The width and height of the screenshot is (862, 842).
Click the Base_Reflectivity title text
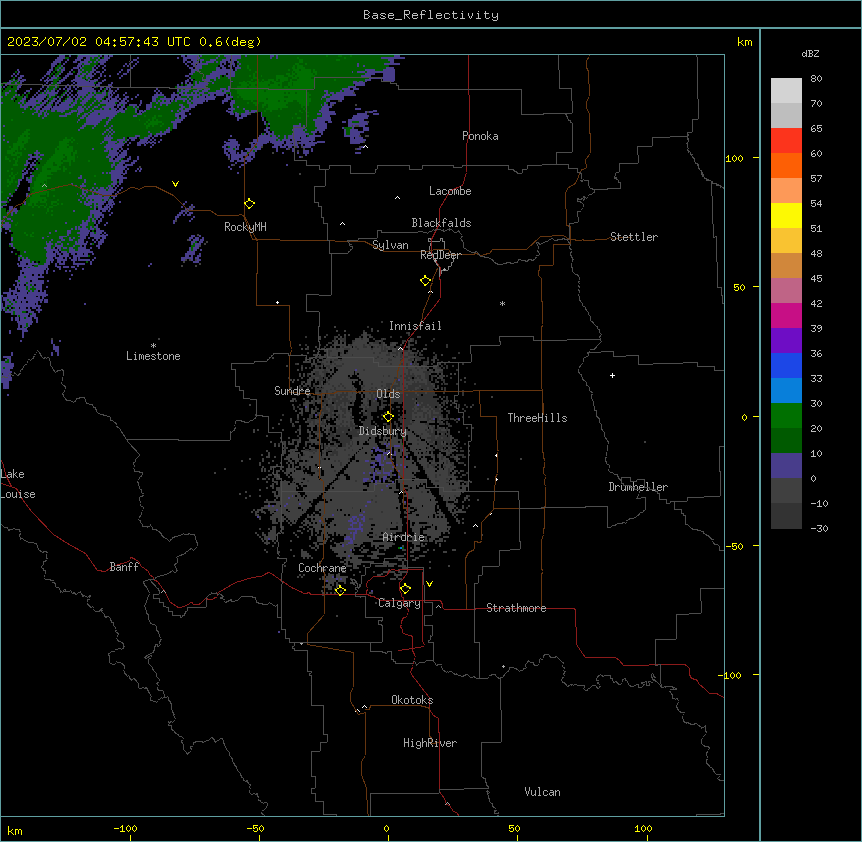[430, 15]
